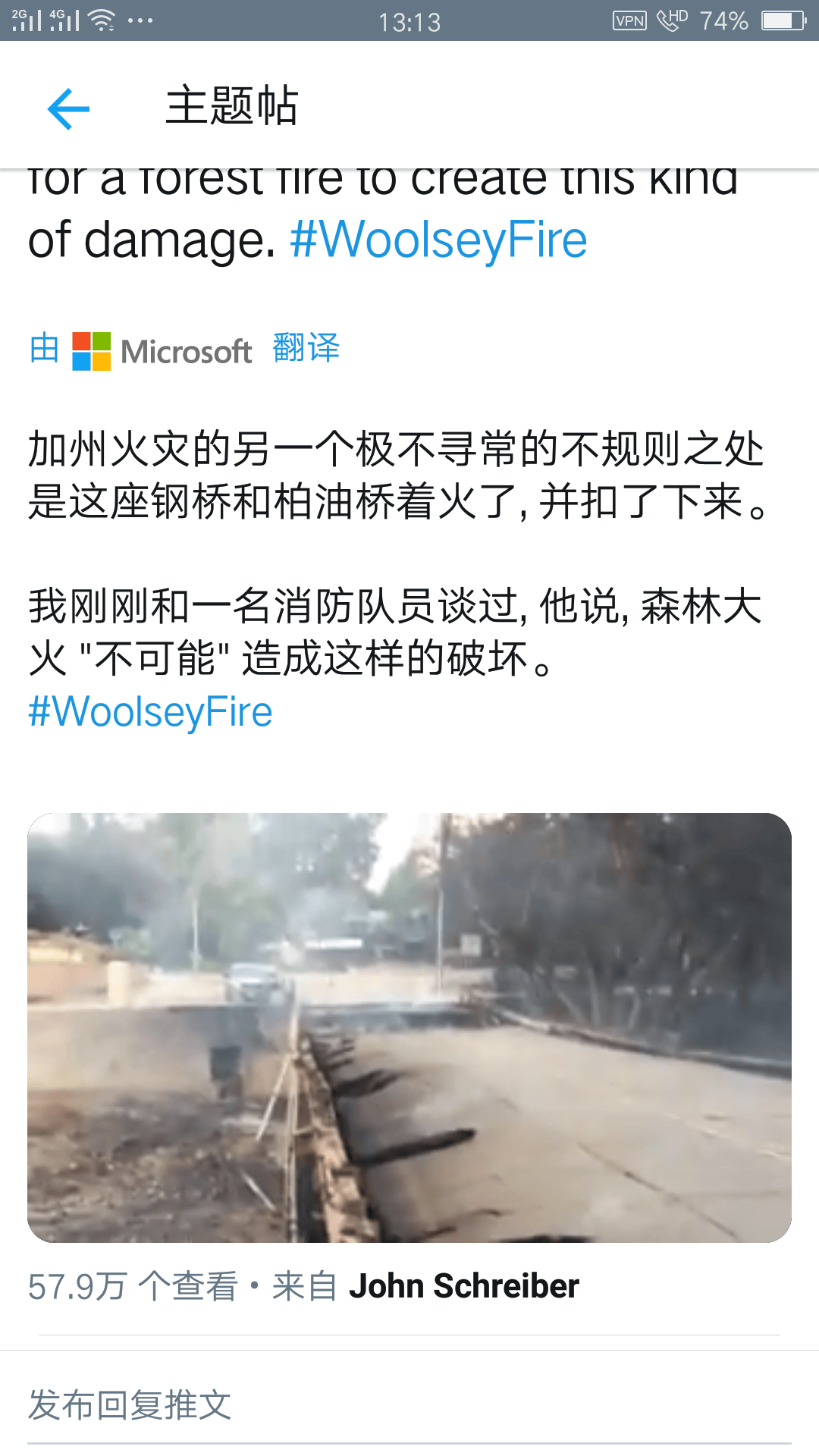Open #WoolseyFire hashtag in translated text
Screen dimensions: 819x1456
(x=150, y=712)
